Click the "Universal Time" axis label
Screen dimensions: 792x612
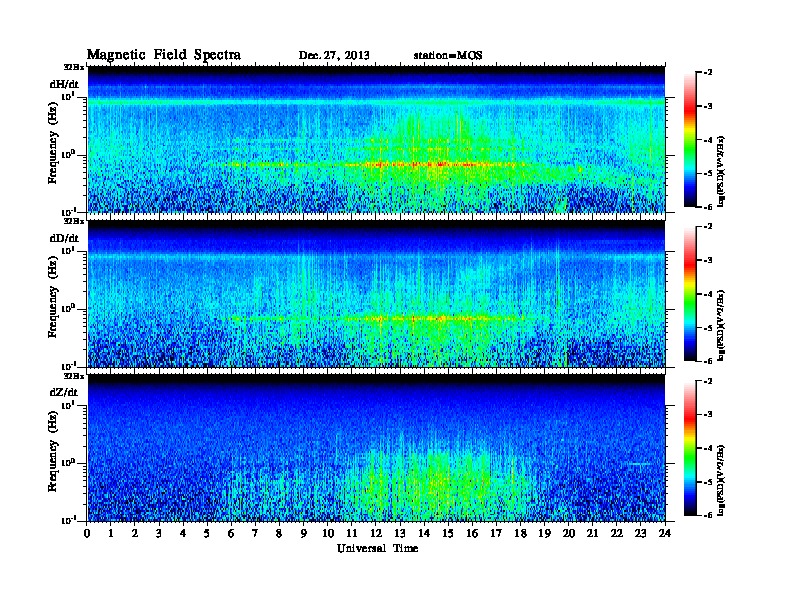click(377, 548)
